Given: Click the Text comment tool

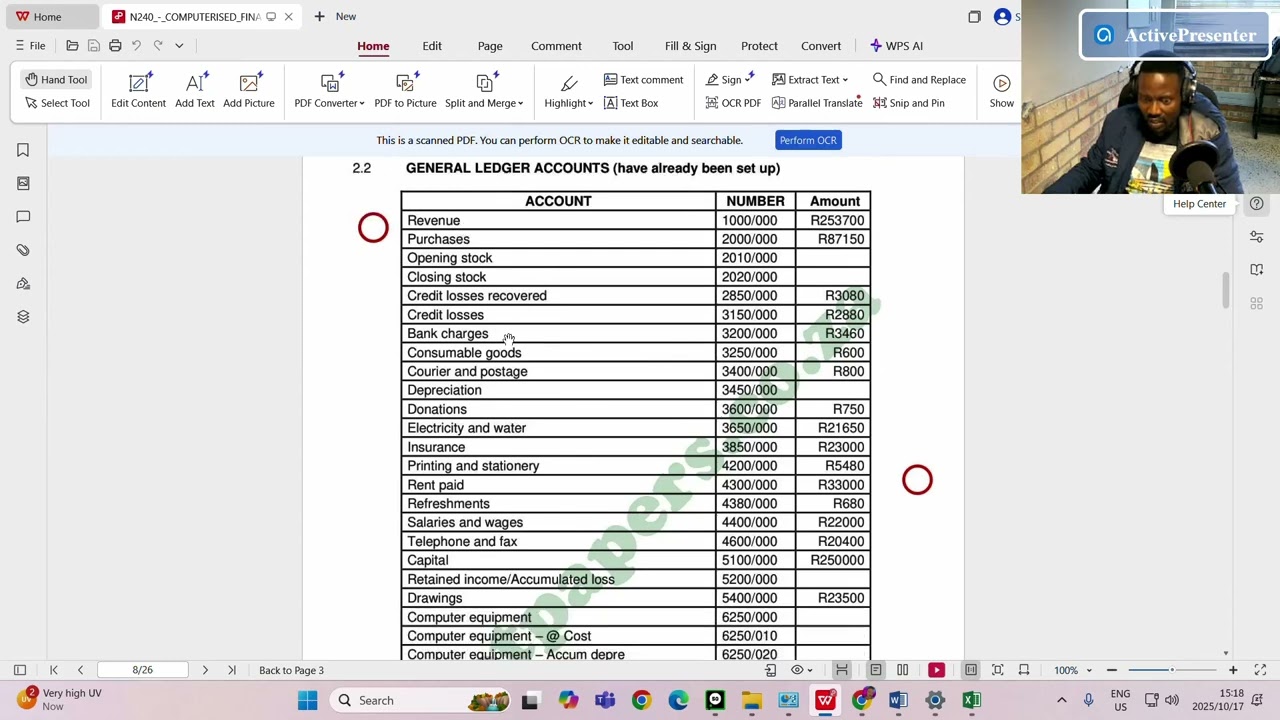Looking at the screenshot, I should [x=643, y=80].
